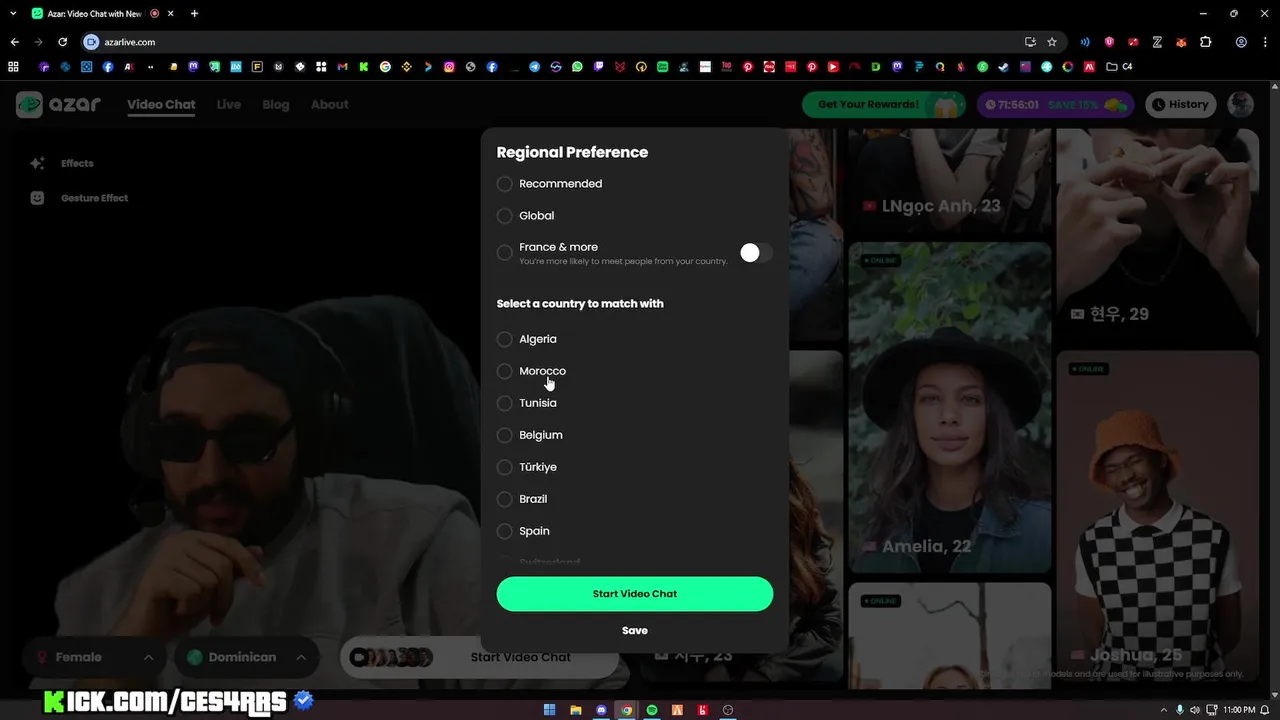Open the C4 bookmarks folder
The width and height of the screenshot is (1280, 720).
point(1120,67)
